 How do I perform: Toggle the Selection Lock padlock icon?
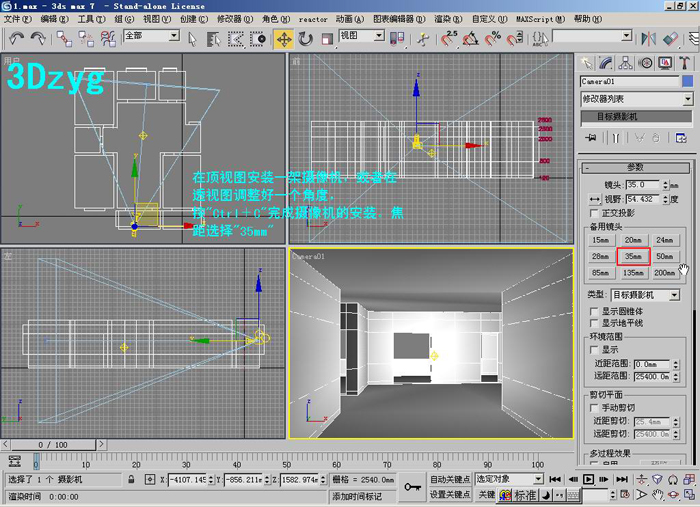coord(131,479)
